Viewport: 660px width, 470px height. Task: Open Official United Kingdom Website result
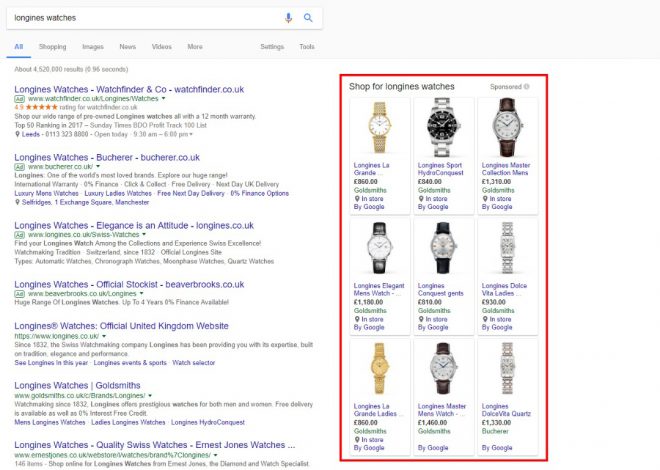click(x=121, y=326)
